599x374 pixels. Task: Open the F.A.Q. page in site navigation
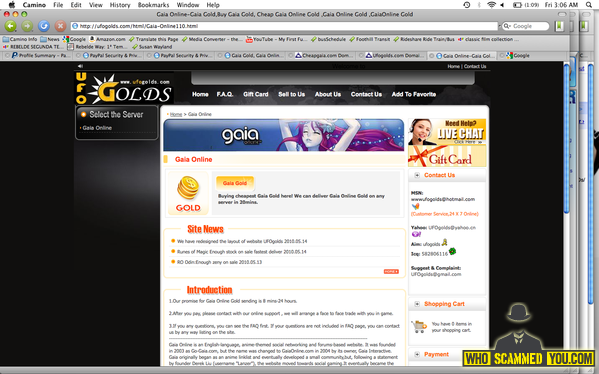tap(225, 94)
